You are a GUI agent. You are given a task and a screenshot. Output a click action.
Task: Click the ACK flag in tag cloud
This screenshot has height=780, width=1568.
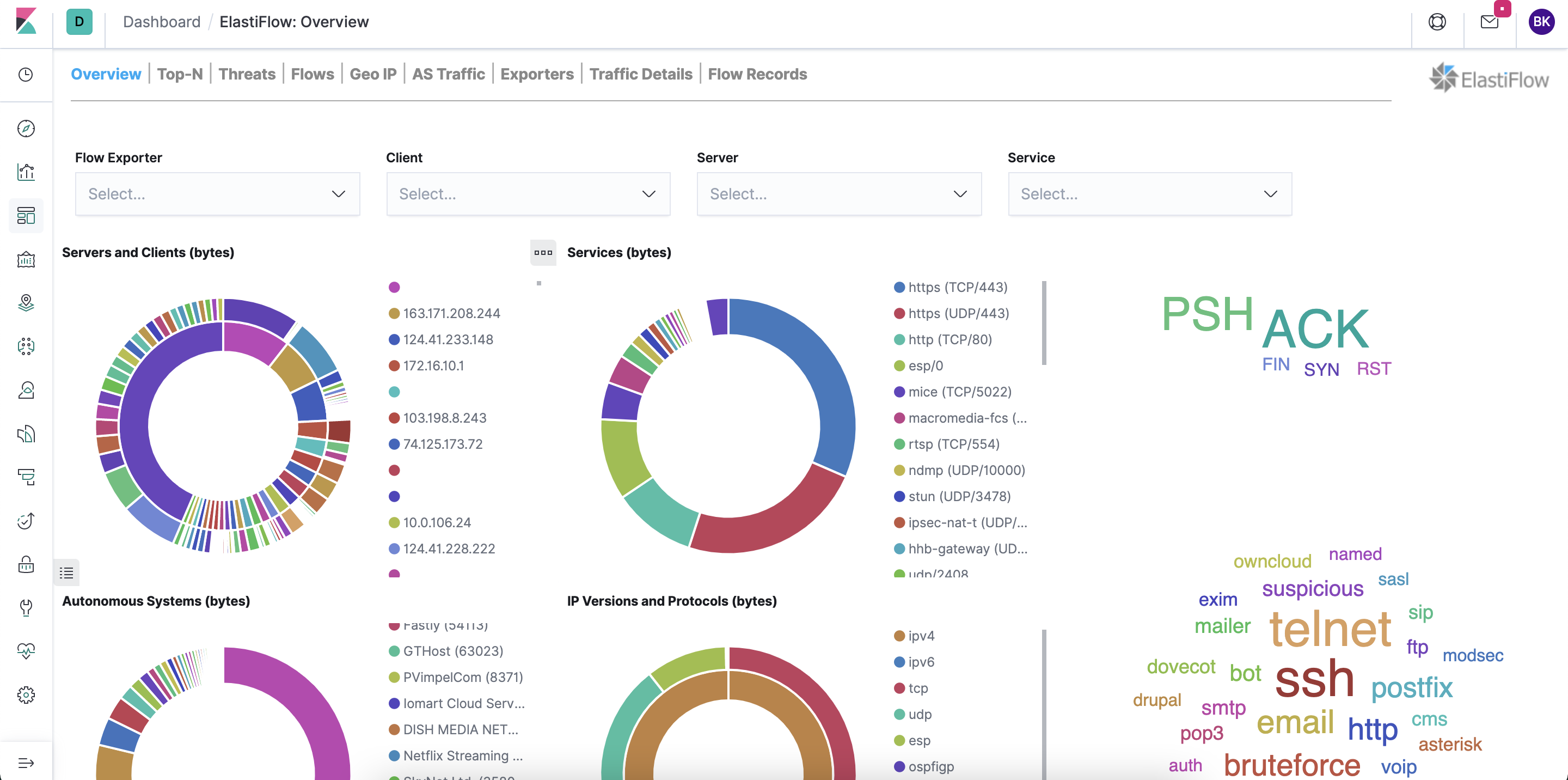click(x=1315, y=330)
